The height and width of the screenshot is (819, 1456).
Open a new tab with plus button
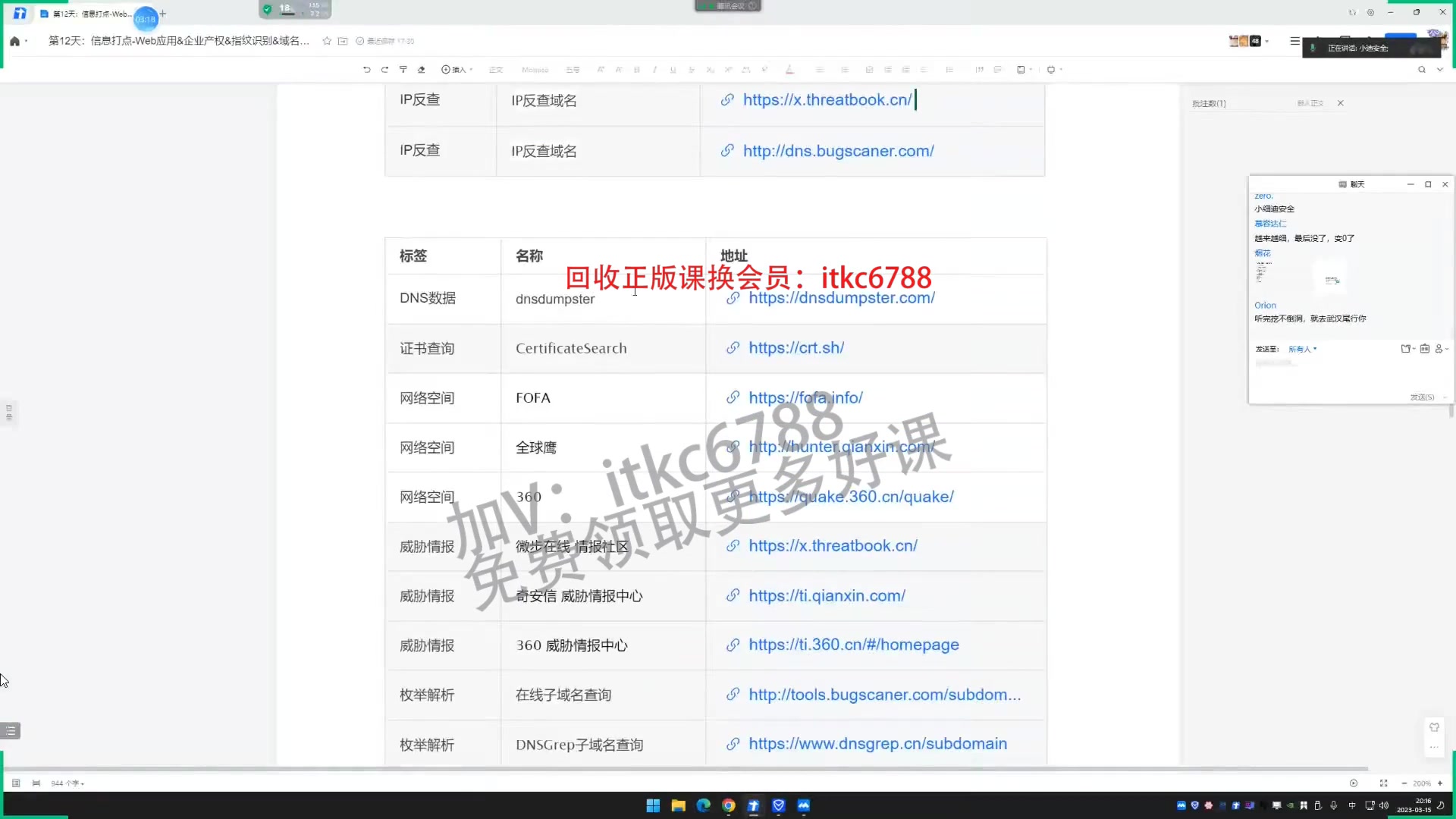coord(162,14)
